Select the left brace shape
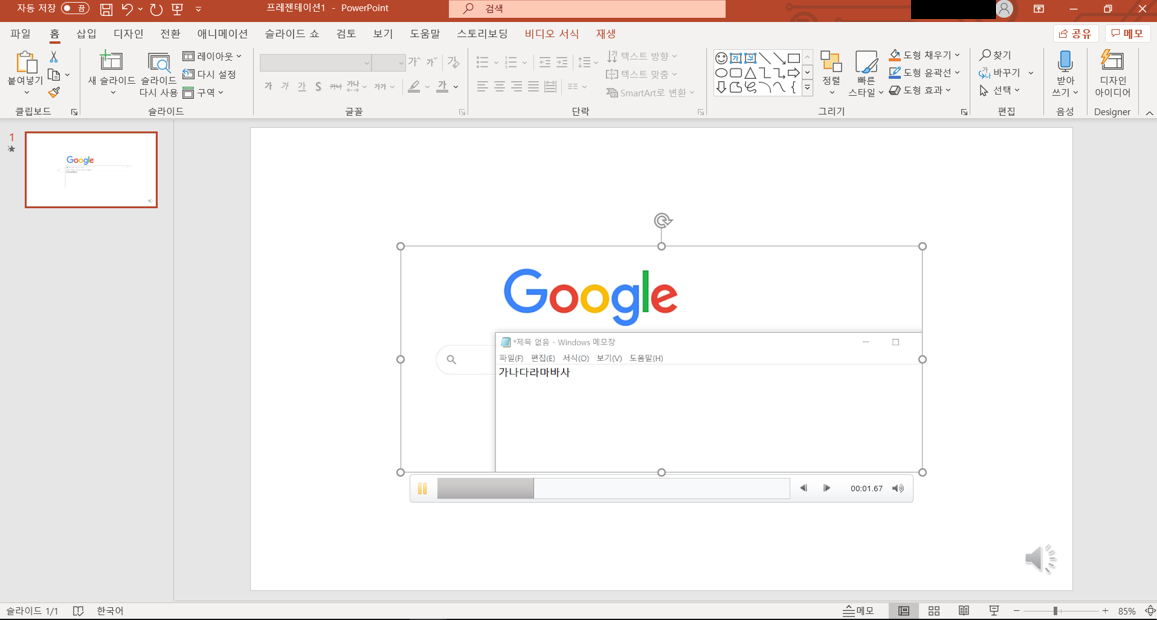Viewport: 1157px width, 620px height. 793,88
